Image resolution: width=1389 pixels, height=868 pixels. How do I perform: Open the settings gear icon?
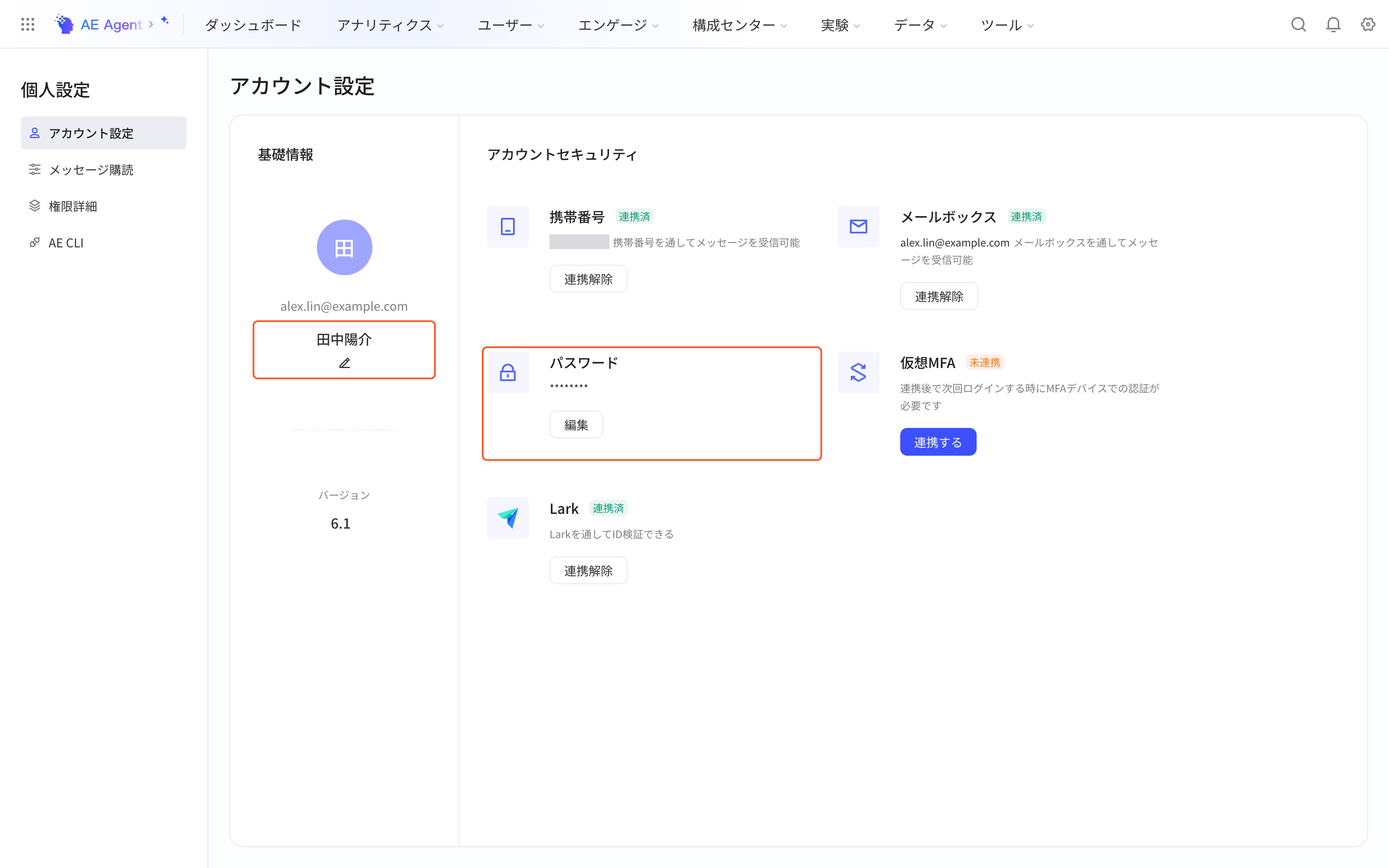click(x=1368, y=24)
